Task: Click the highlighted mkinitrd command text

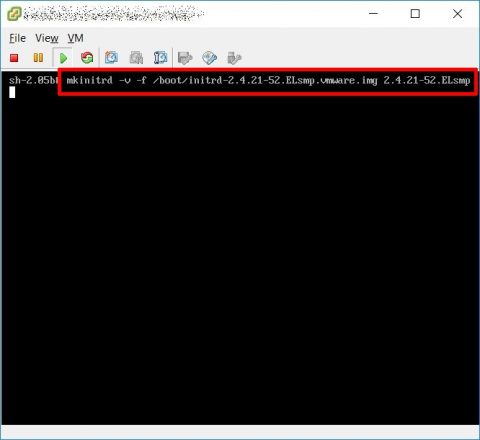Action: [268, 81]
